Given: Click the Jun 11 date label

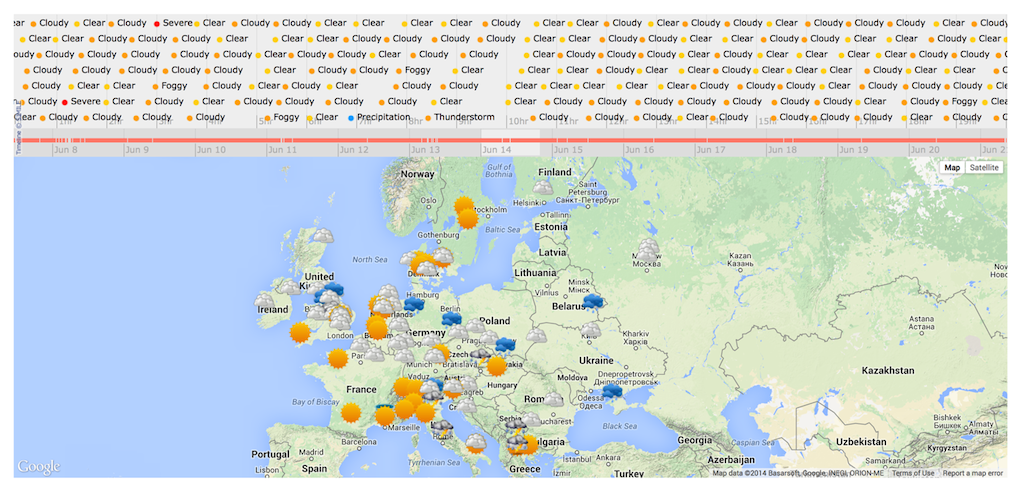Looking at the screenshot, I should coord(282,150).
